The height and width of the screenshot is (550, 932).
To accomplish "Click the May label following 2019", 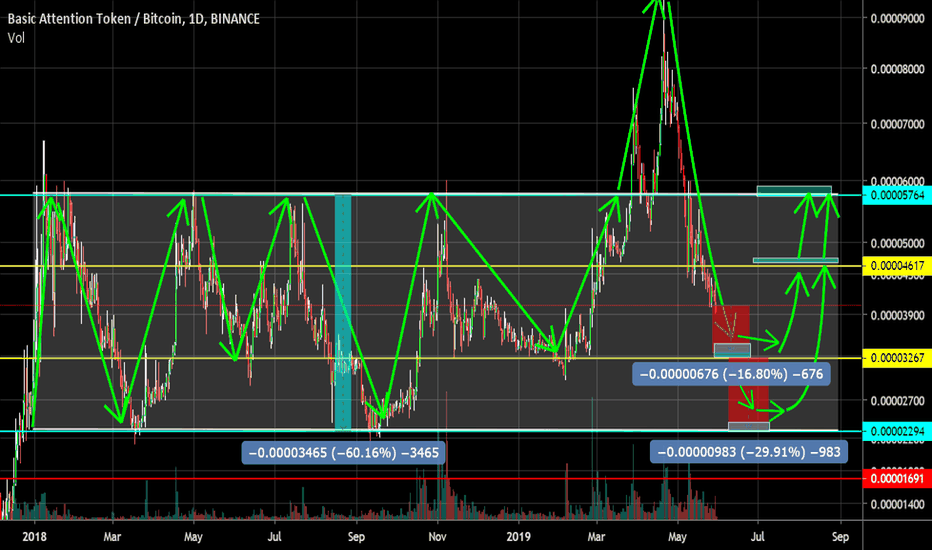I will click(x=677, y=537).
